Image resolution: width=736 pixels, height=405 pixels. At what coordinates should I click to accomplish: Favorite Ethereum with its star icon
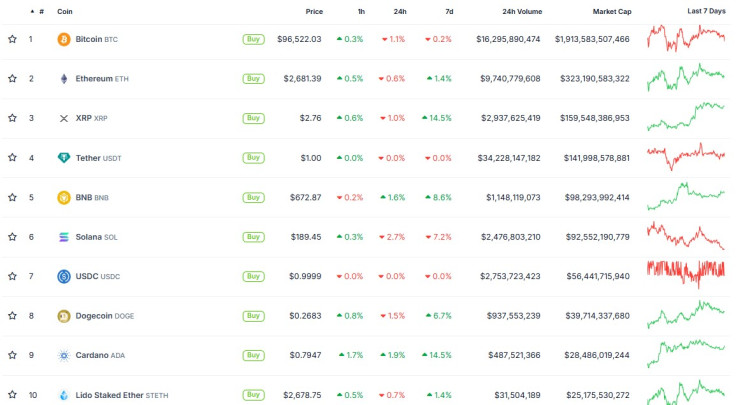(x=12, y=78)
